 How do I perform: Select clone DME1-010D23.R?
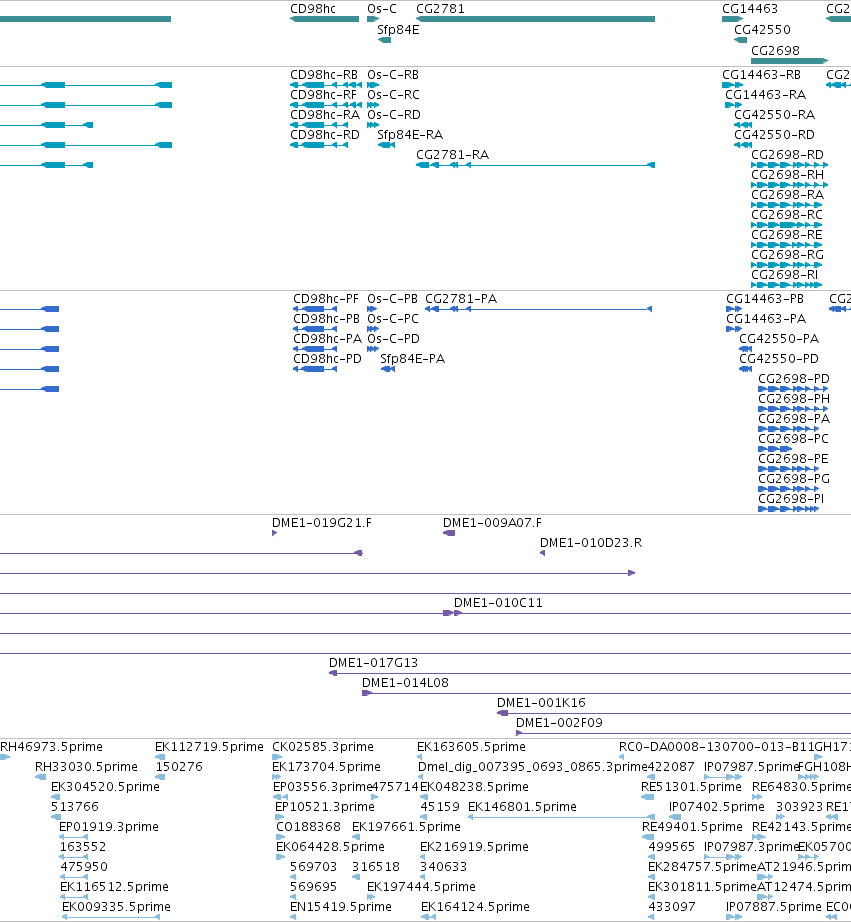point(591,543)
